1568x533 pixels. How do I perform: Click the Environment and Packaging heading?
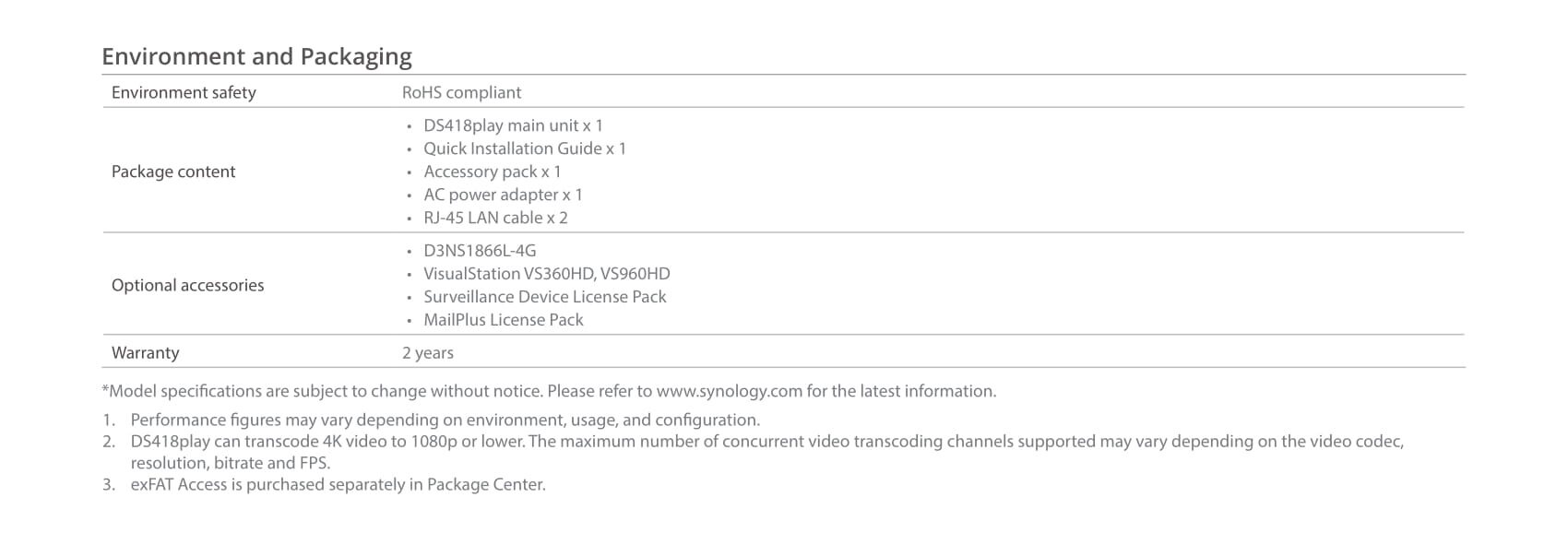[x=256, y=56]
